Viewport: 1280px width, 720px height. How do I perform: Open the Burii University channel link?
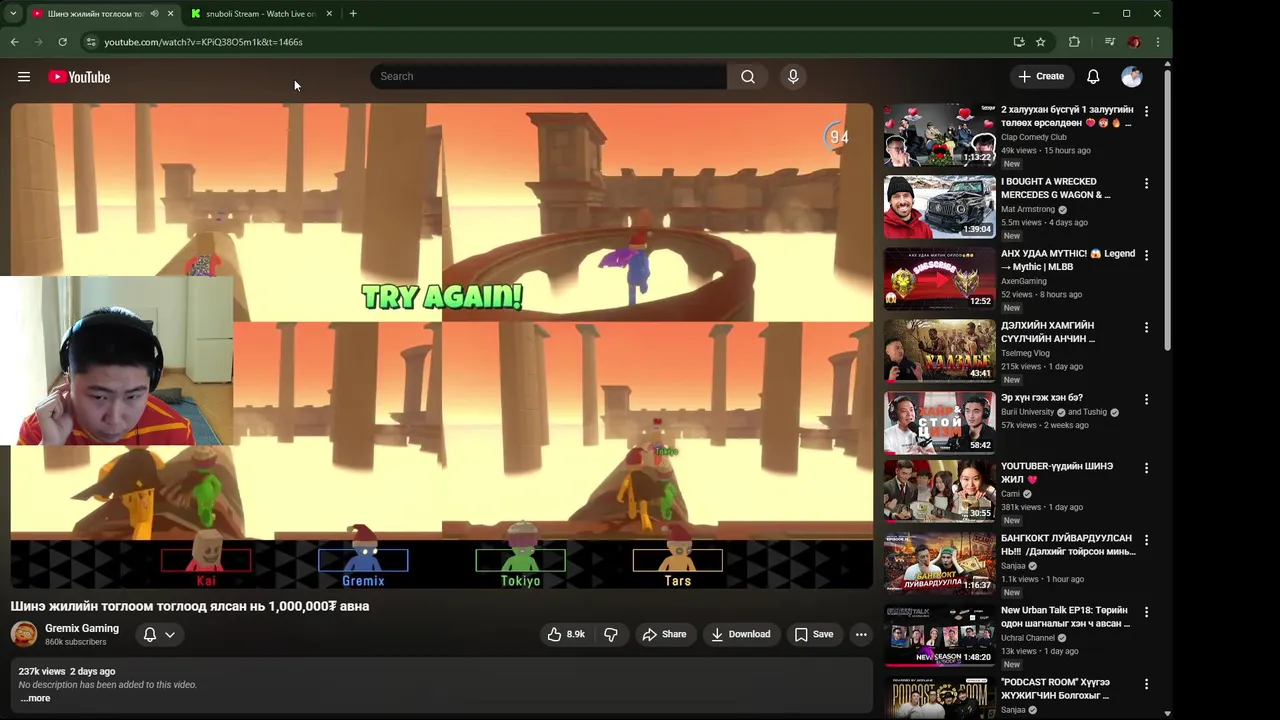coord(1028,412)
